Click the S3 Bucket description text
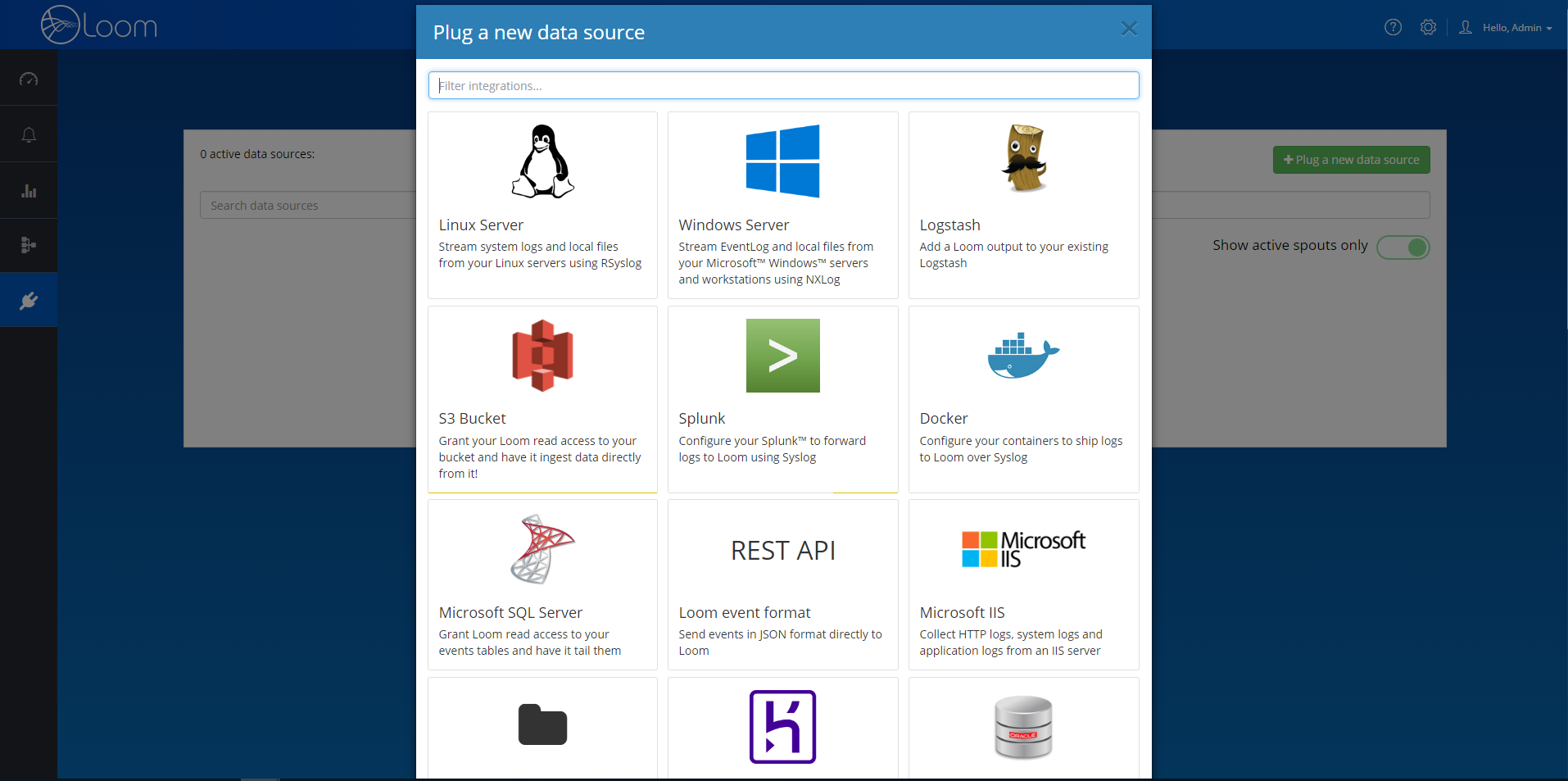This screenshot has width=1568, height=781. point(540,457)
